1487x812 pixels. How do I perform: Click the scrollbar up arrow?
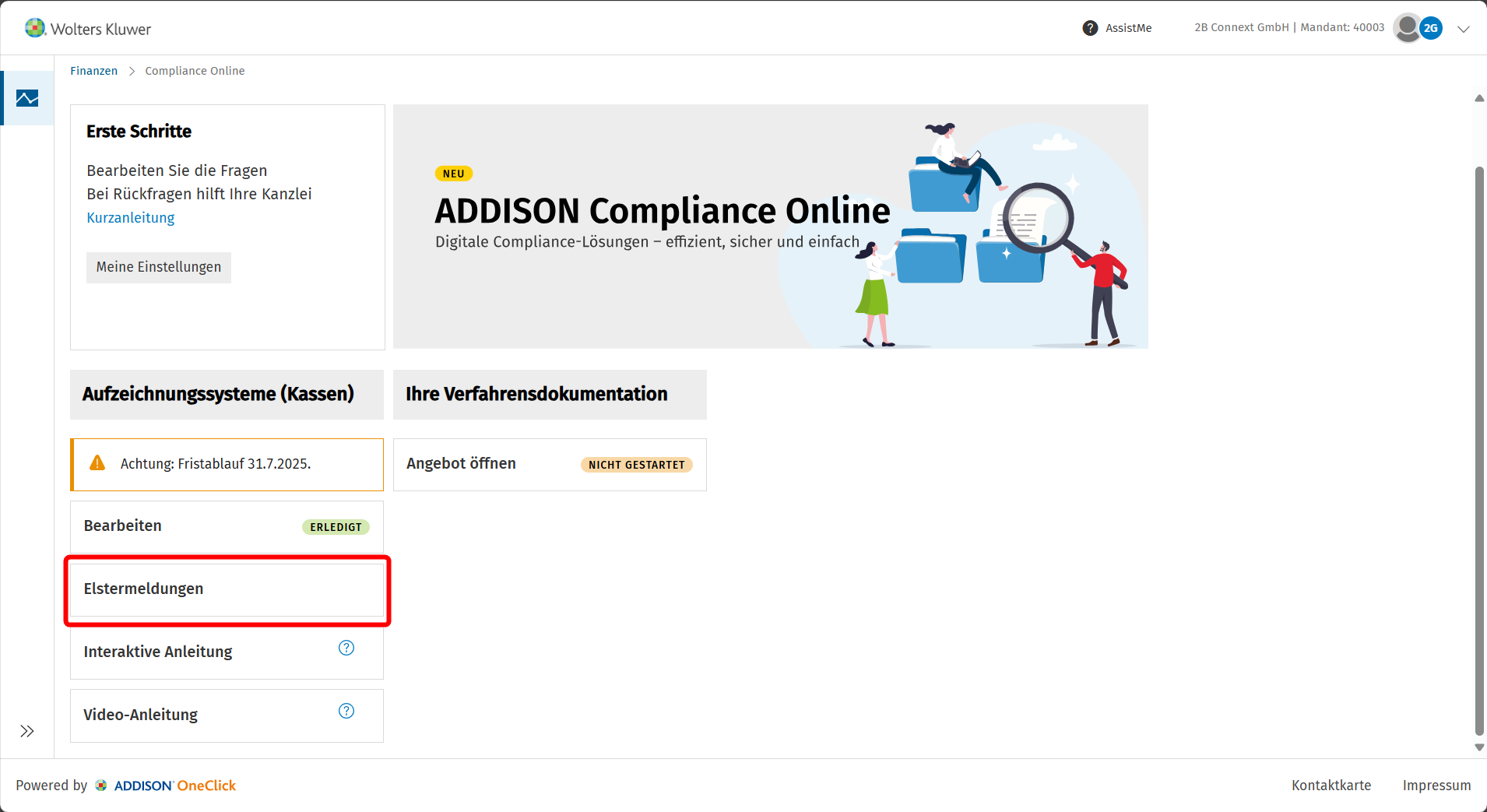[x=1479, y=98]
